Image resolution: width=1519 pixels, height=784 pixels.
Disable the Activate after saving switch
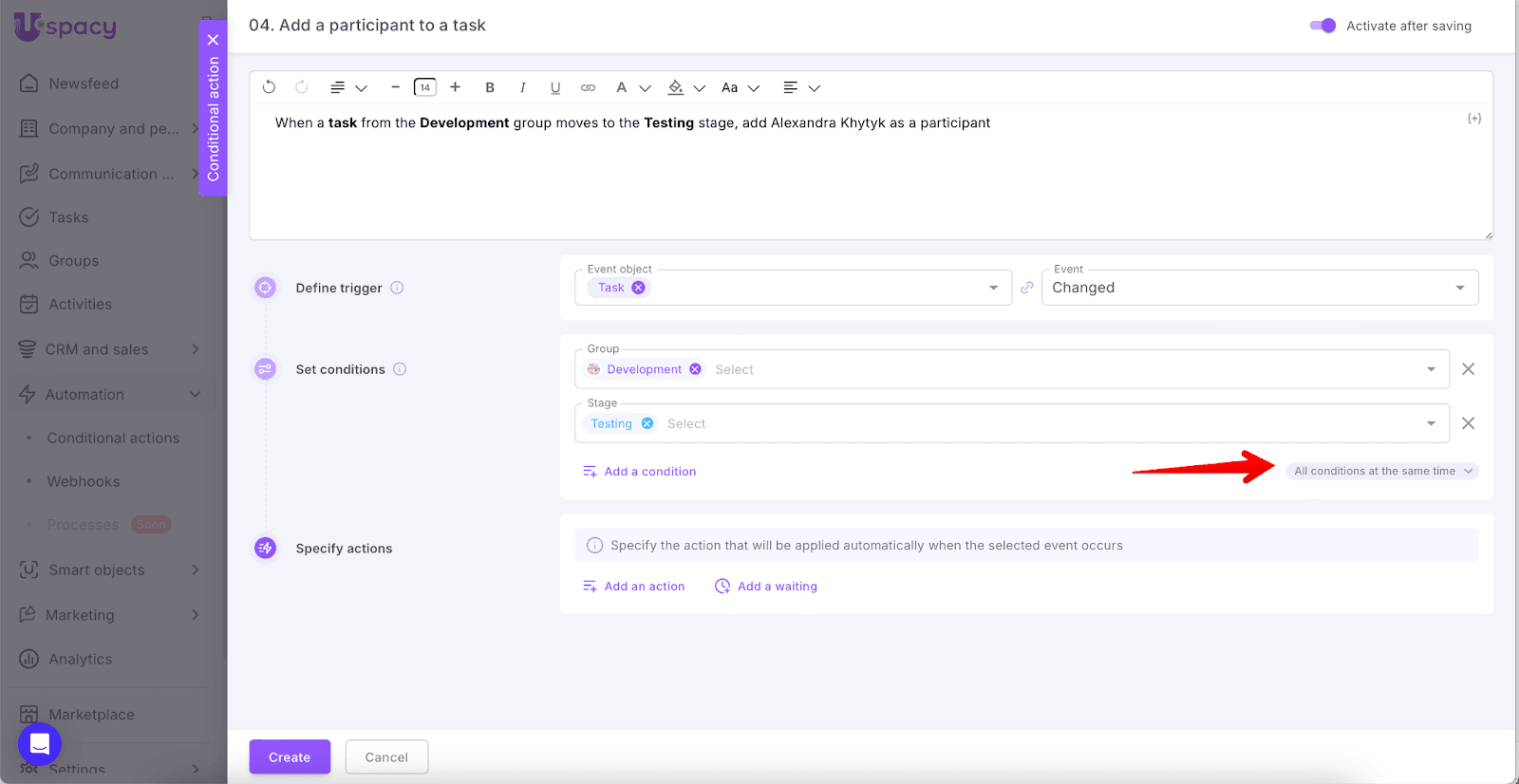1322,26
